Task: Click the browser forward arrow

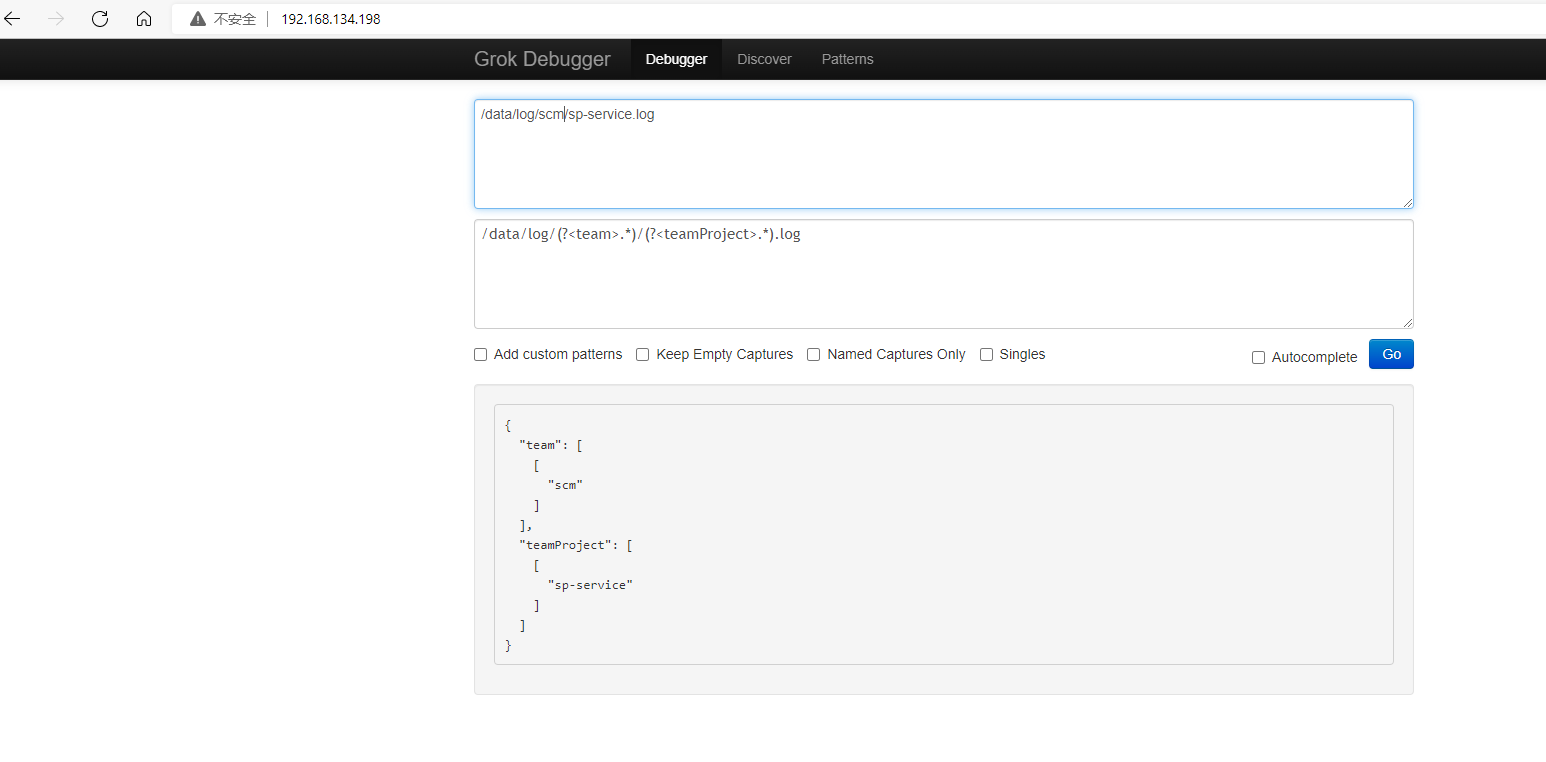Action: 56,19
